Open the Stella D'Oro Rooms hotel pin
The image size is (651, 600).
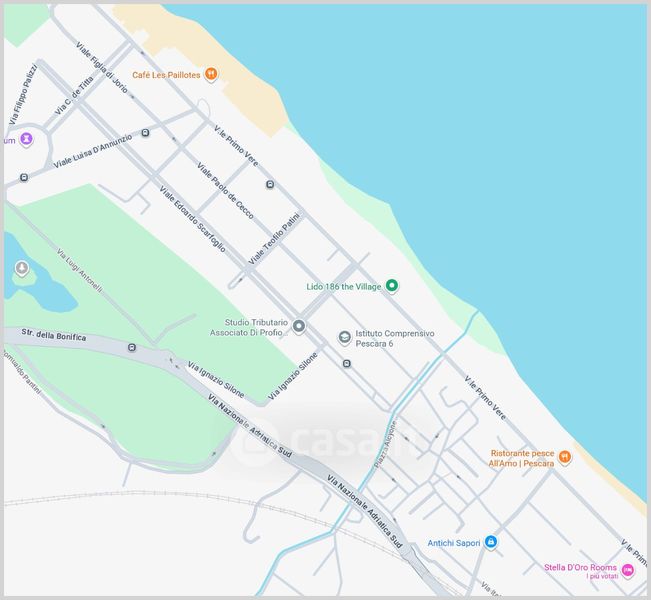627,571
